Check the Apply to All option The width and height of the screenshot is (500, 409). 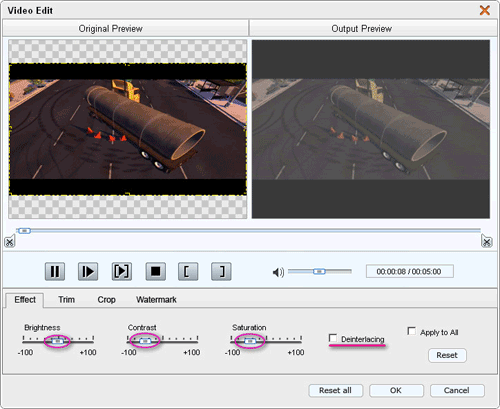tap(412, 331)
